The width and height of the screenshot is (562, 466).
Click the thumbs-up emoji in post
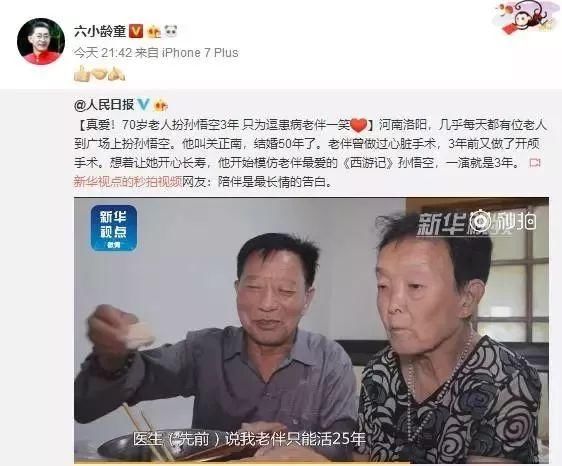coord(81,73)
